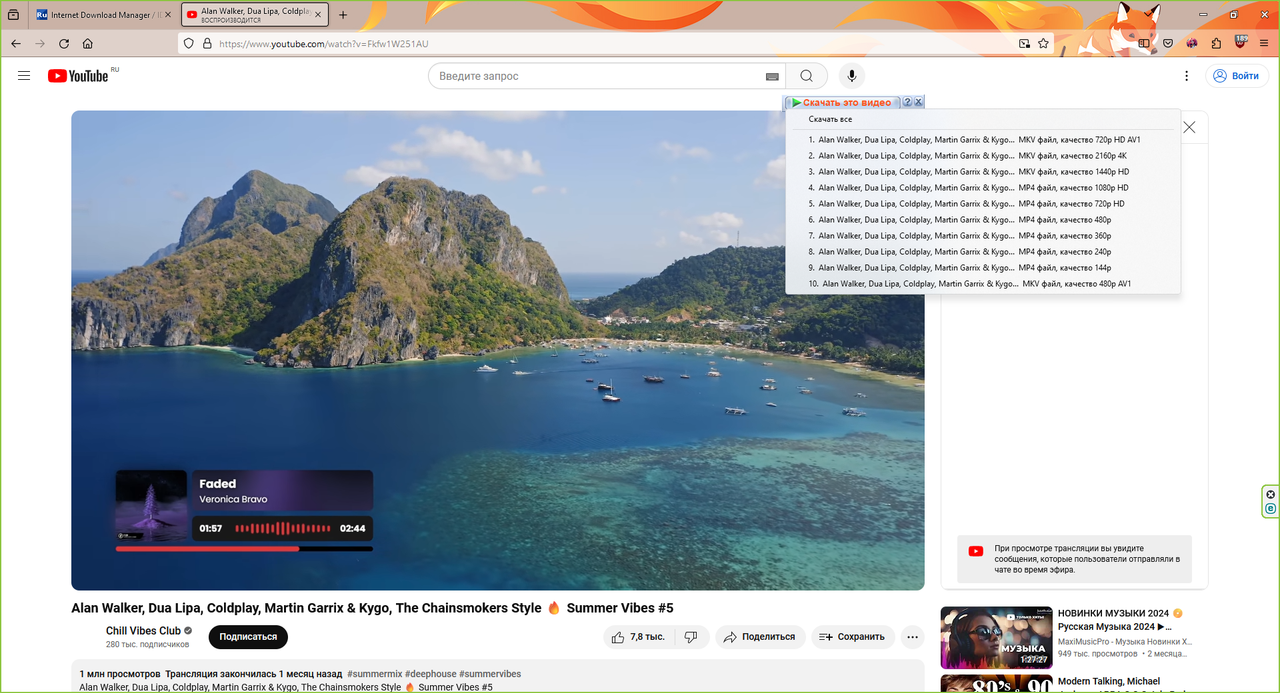
Task: Select the Alan Walker YouTube tab
Action: 255,15
